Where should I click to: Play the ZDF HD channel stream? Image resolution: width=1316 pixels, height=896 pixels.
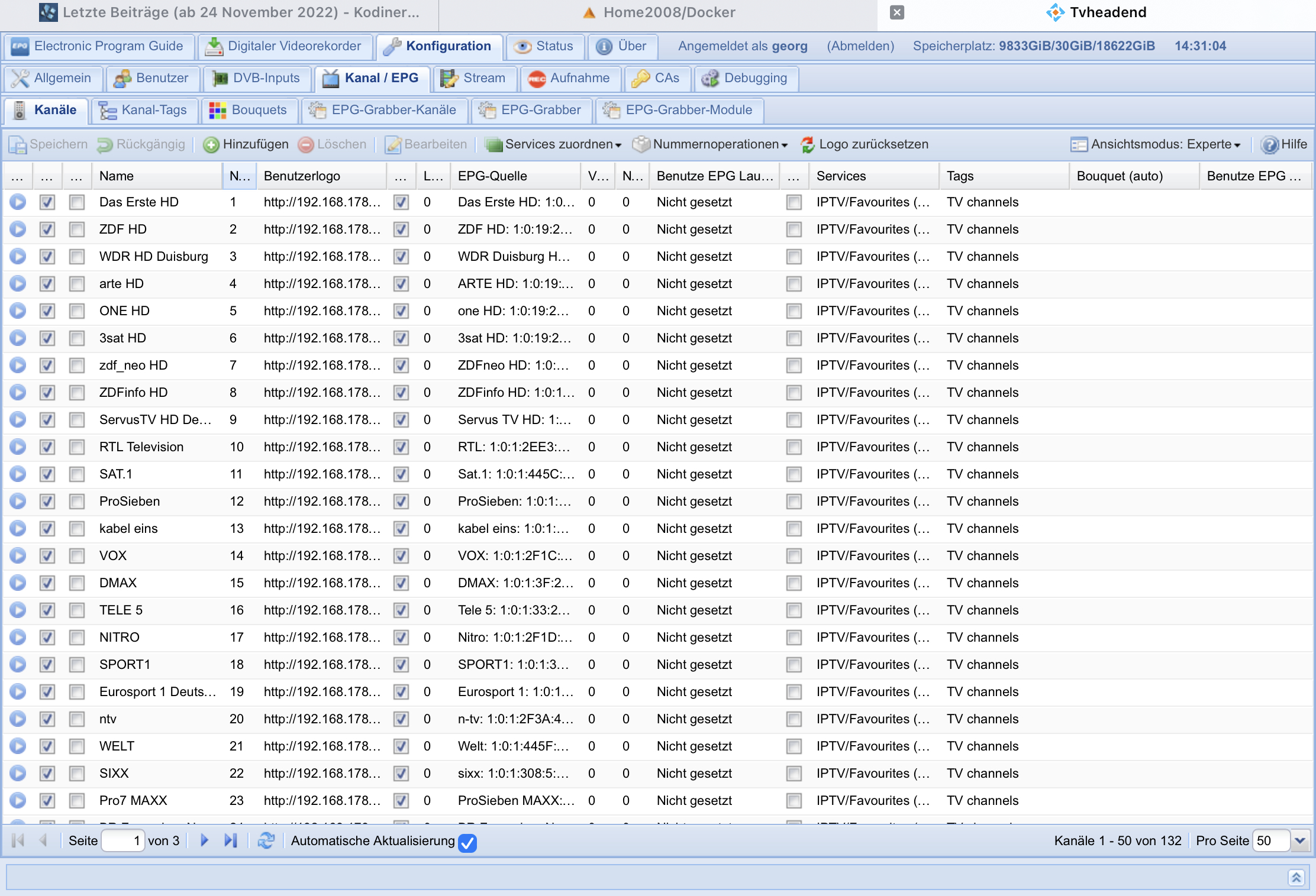pos(18,229)
